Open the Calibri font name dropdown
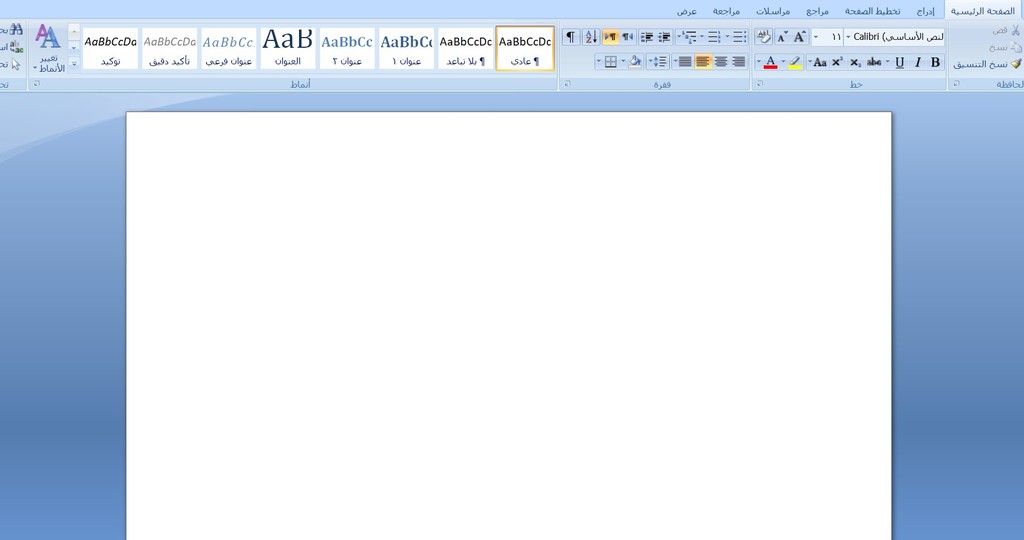This screenshot has width=1024, height=540. (x=848, y=37)
